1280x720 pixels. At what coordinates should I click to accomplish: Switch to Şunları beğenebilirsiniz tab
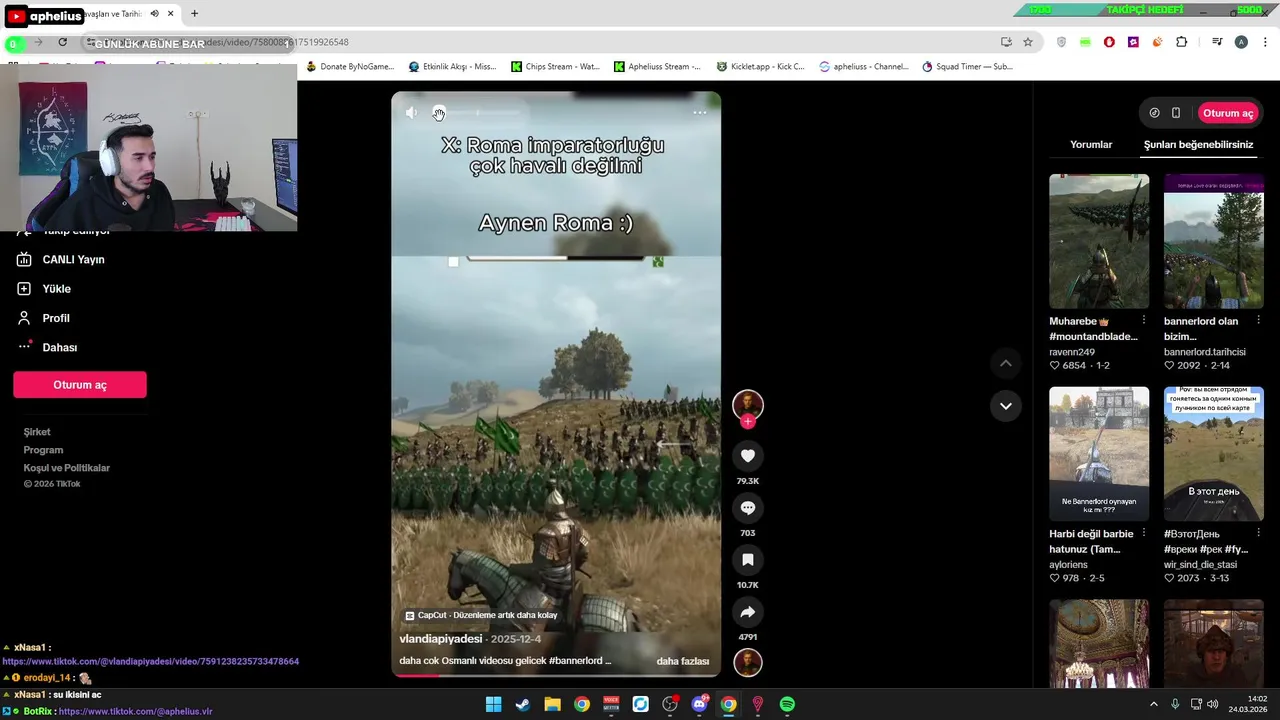coord(1198,144)
